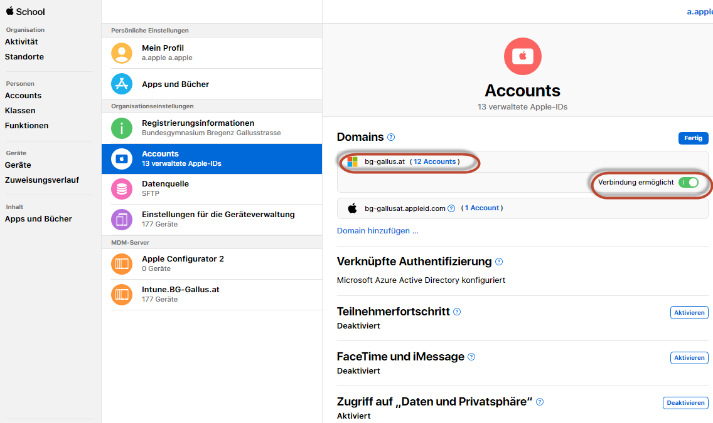Image resolution: width=713 pixels, height=423 pixels.
Task: Click the large red Accounts header icon
Action: click(x=522, y=56)
